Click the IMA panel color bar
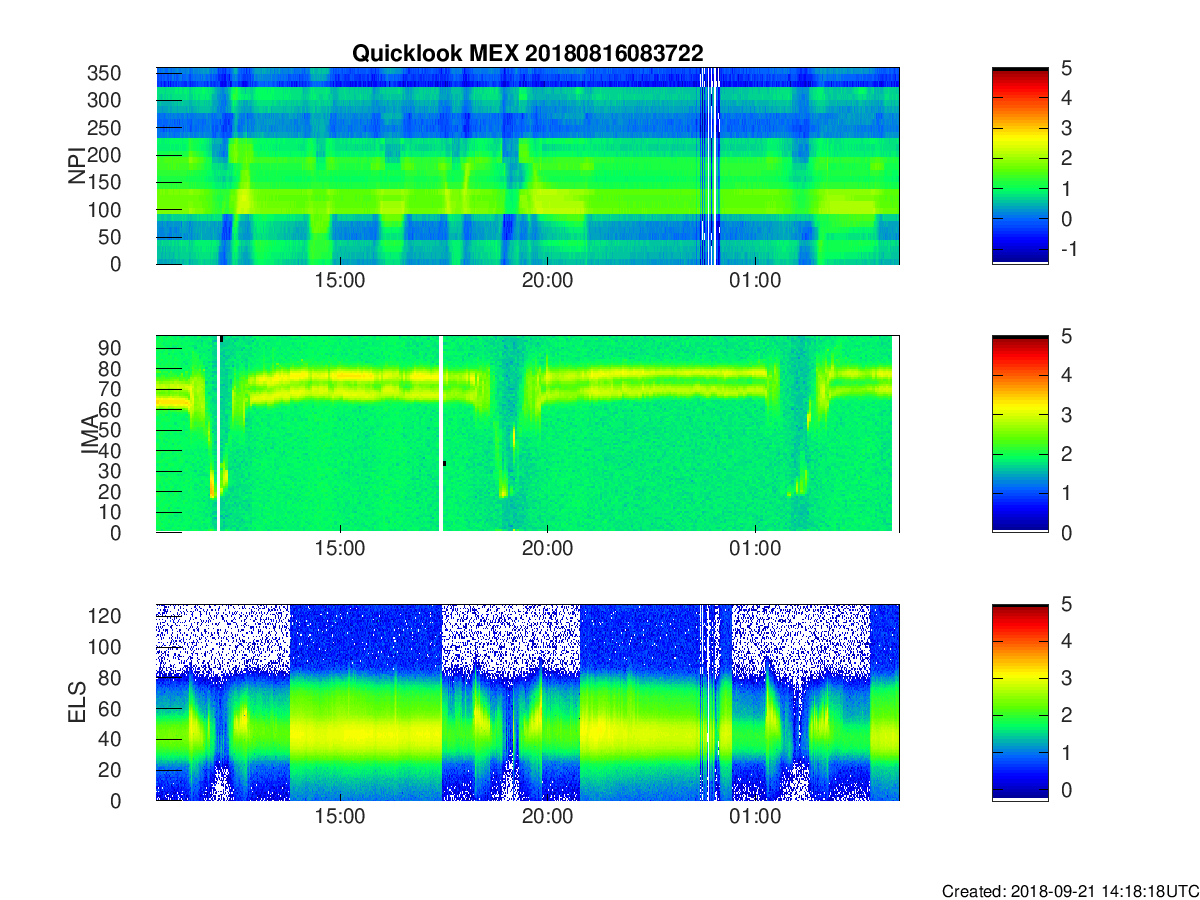Screen dimensions: 1200x900 click(x=1020, y=434)
